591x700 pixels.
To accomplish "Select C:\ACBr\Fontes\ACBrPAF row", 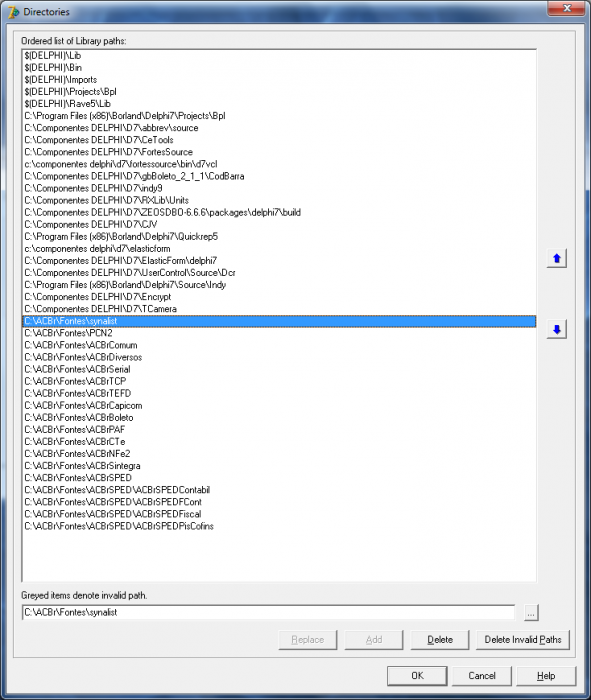I will pos(279,429).
